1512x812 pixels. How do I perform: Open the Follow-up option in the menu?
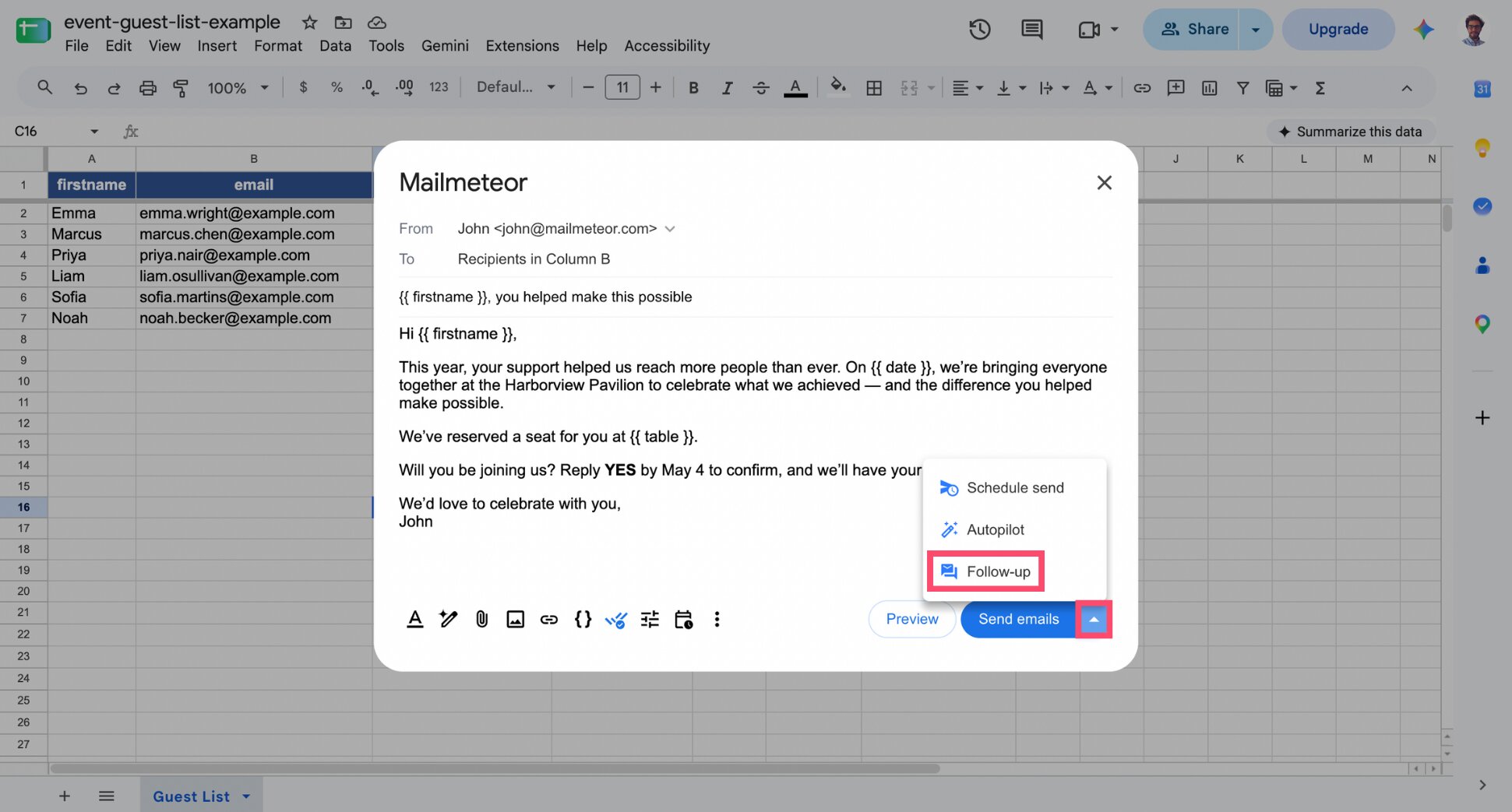[985, 571]
